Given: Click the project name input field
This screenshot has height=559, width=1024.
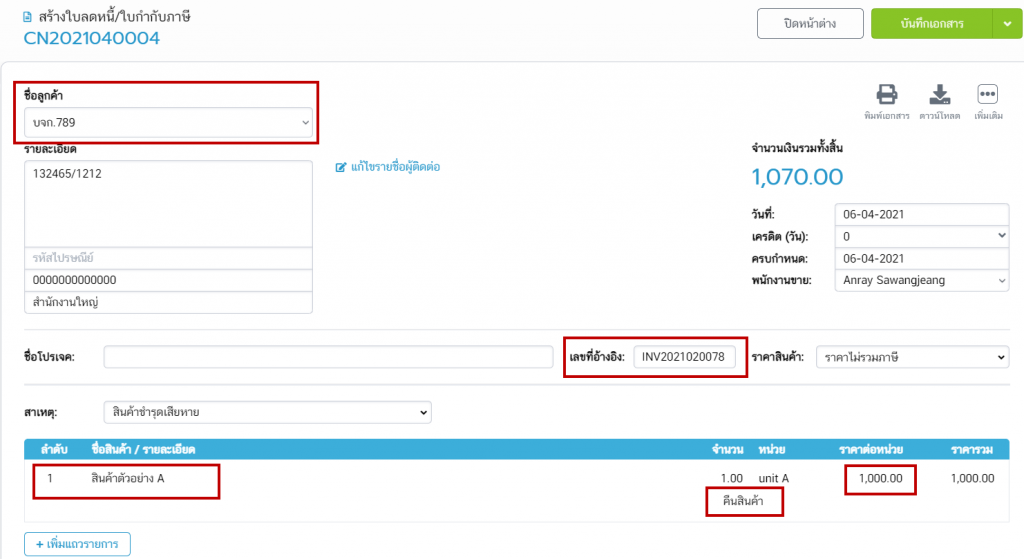Looking at the screenshot, I should 328,357.
